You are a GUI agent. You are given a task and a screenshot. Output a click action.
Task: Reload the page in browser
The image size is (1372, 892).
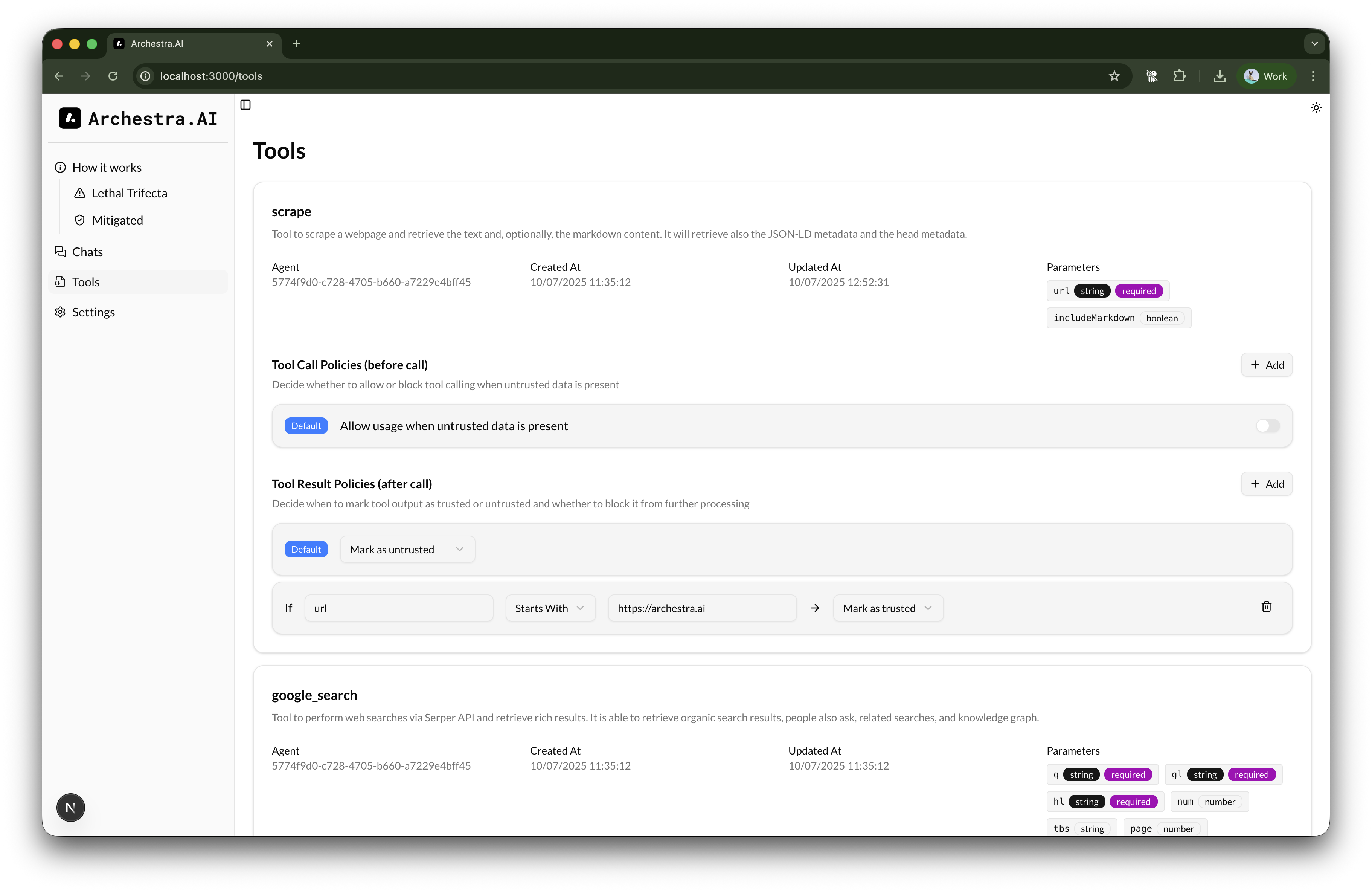click(x=113, y=76)
